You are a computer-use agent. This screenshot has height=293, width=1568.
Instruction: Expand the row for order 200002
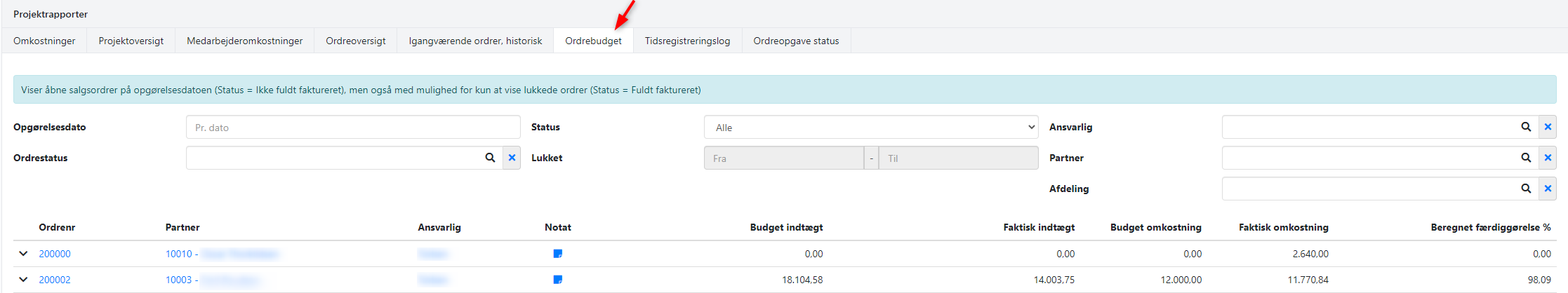[x=23, y=280]
